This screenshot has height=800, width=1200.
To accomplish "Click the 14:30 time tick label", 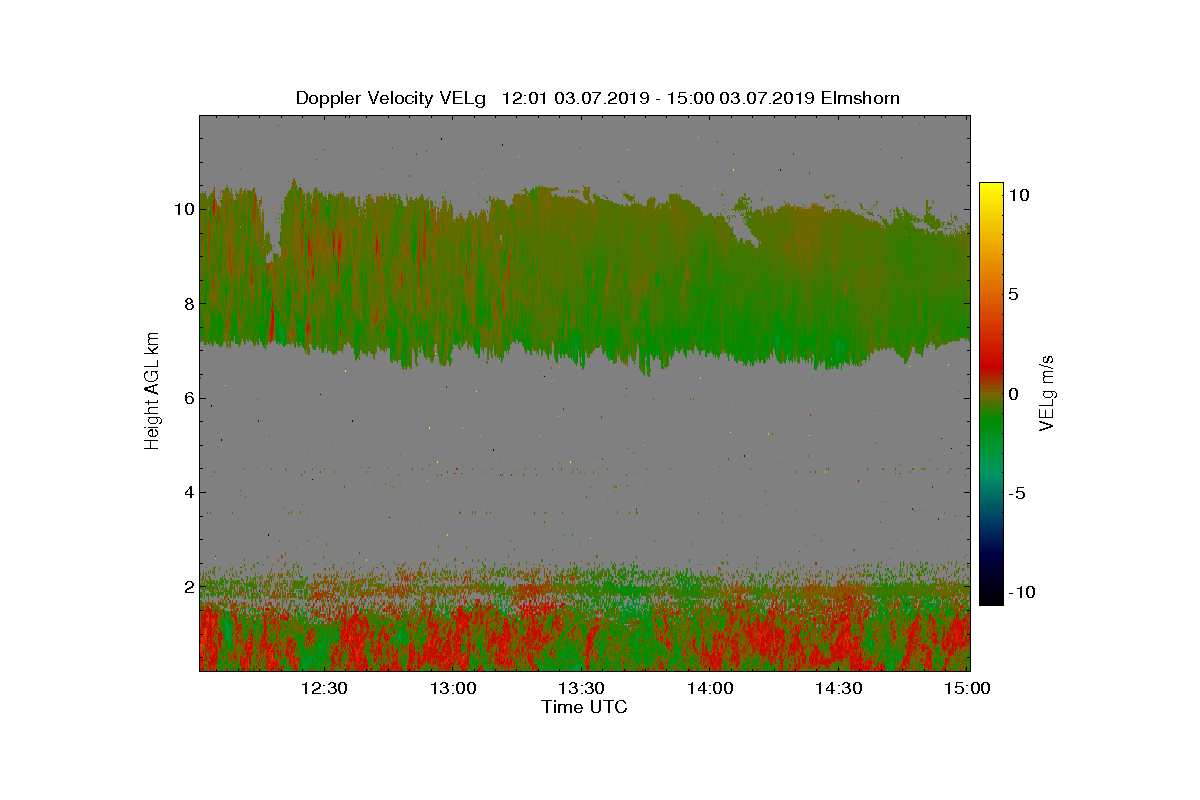I will click(x=839, y=688).
